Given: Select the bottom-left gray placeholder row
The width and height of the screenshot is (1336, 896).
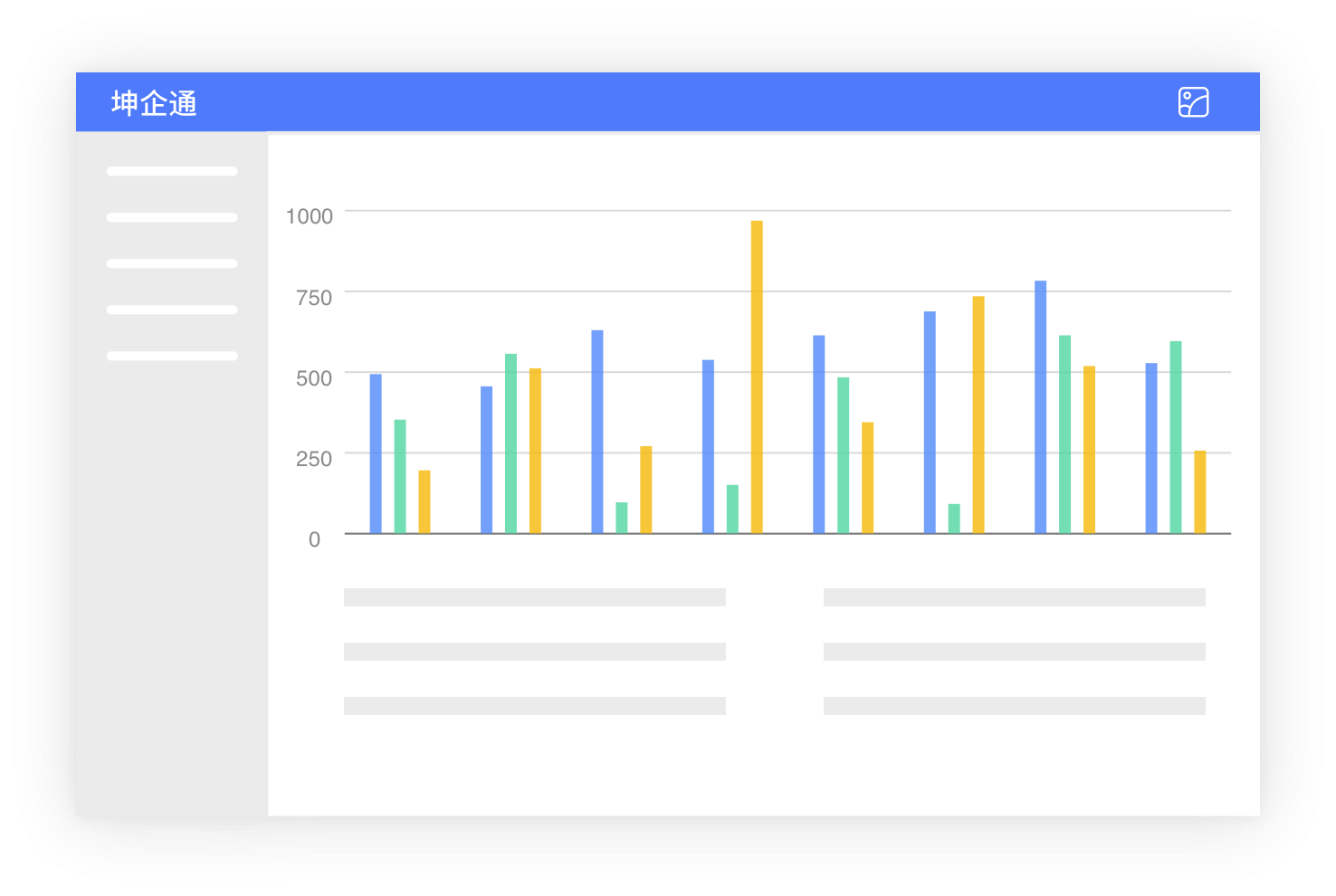Looking at the screenshot, I should click(x=534, y=706).
